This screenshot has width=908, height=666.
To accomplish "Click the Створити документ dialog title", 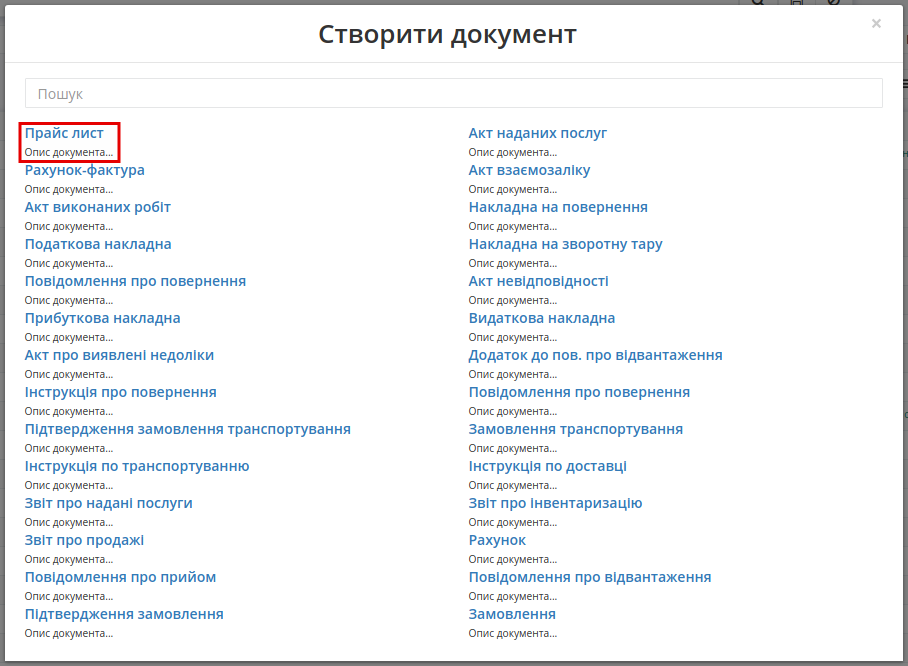I will pyautogui.click(x=447, y=34).
